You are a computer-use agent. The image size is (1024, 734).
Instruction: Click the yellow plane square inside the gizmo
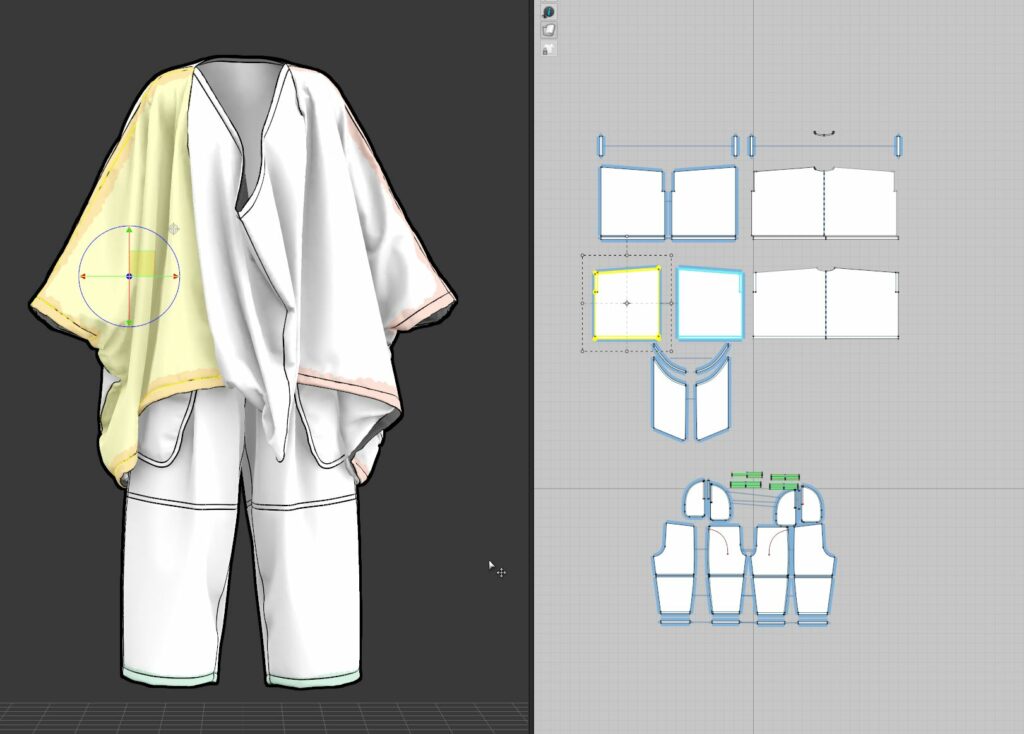[143, 263]
